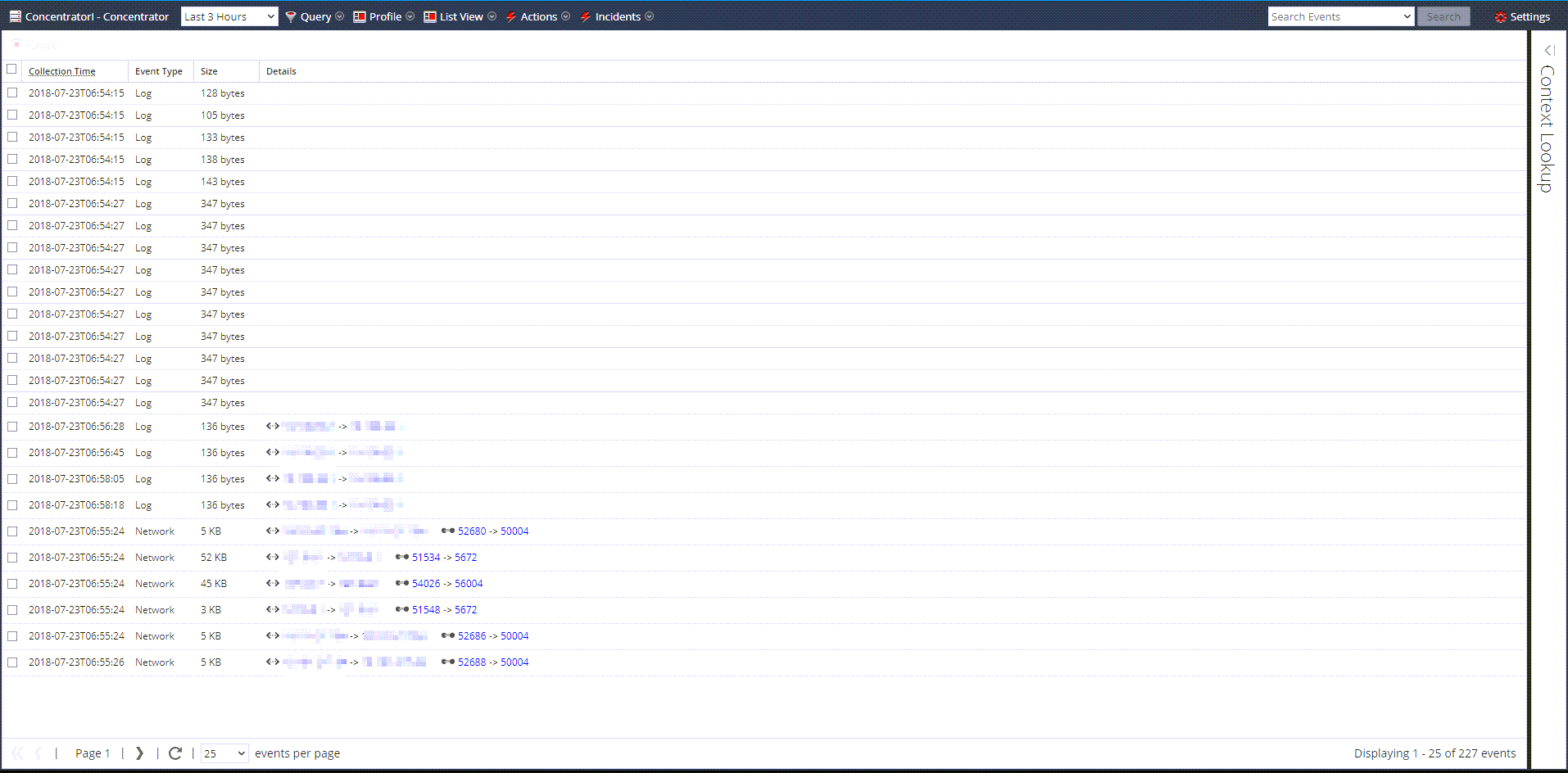The height and width of the screenshot is (773, 1568).
Task: Open the Last 3 Hours time range dropdown
Action: coord(229,16)
